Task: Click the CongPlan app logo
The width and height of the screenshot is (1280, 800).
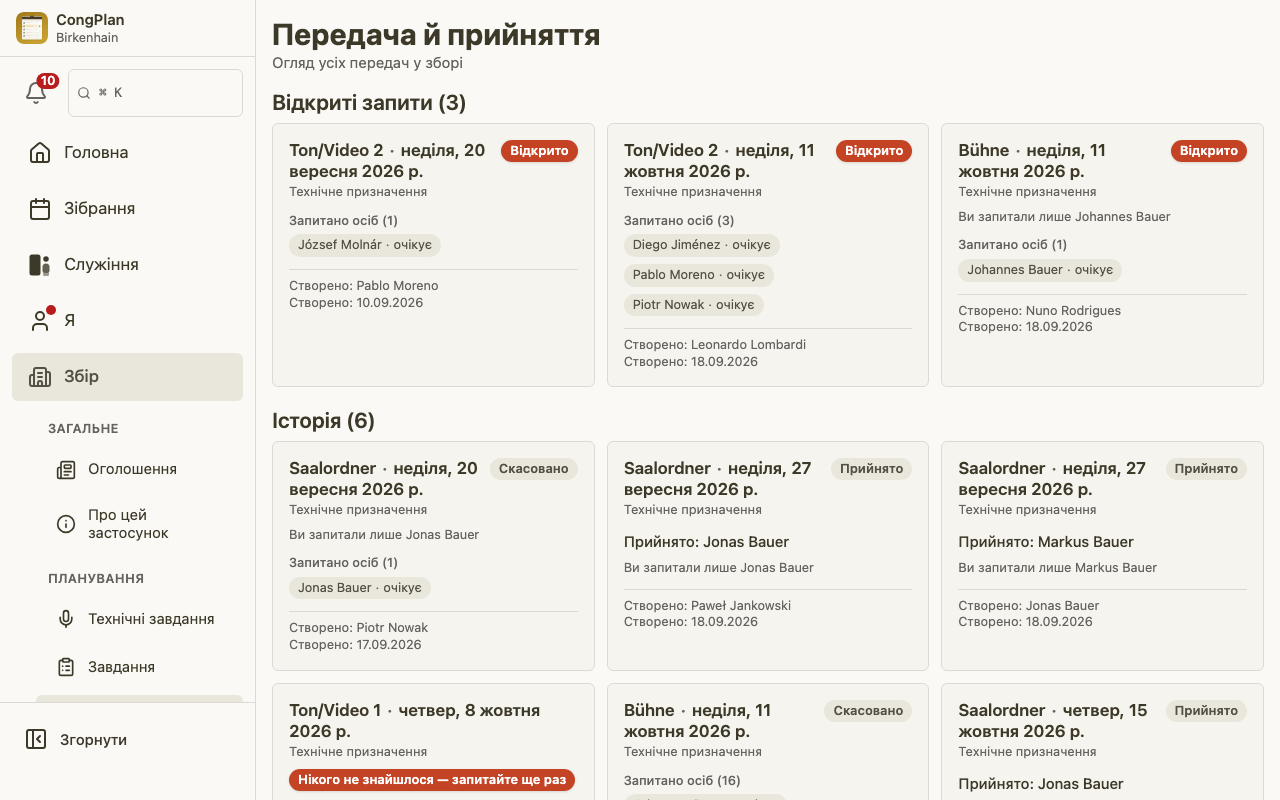Action: tap(32, 28)
